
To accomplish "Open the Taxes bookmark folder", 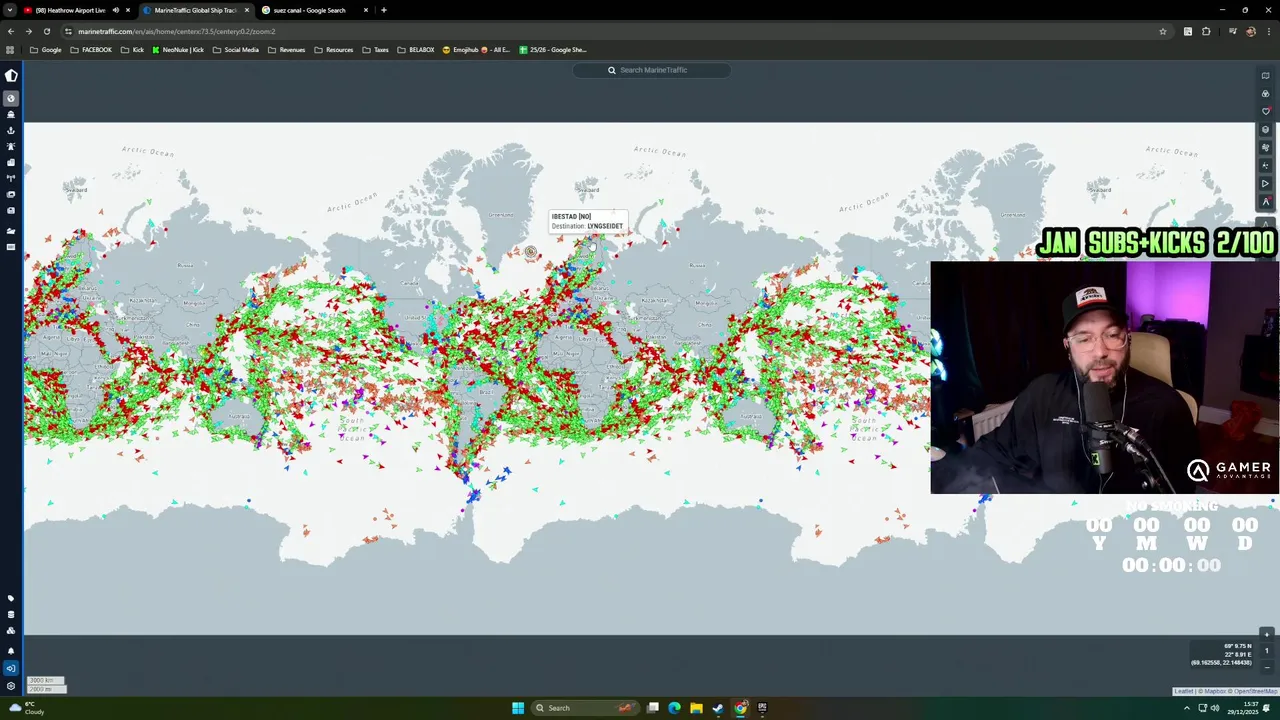I will [375, 50].
